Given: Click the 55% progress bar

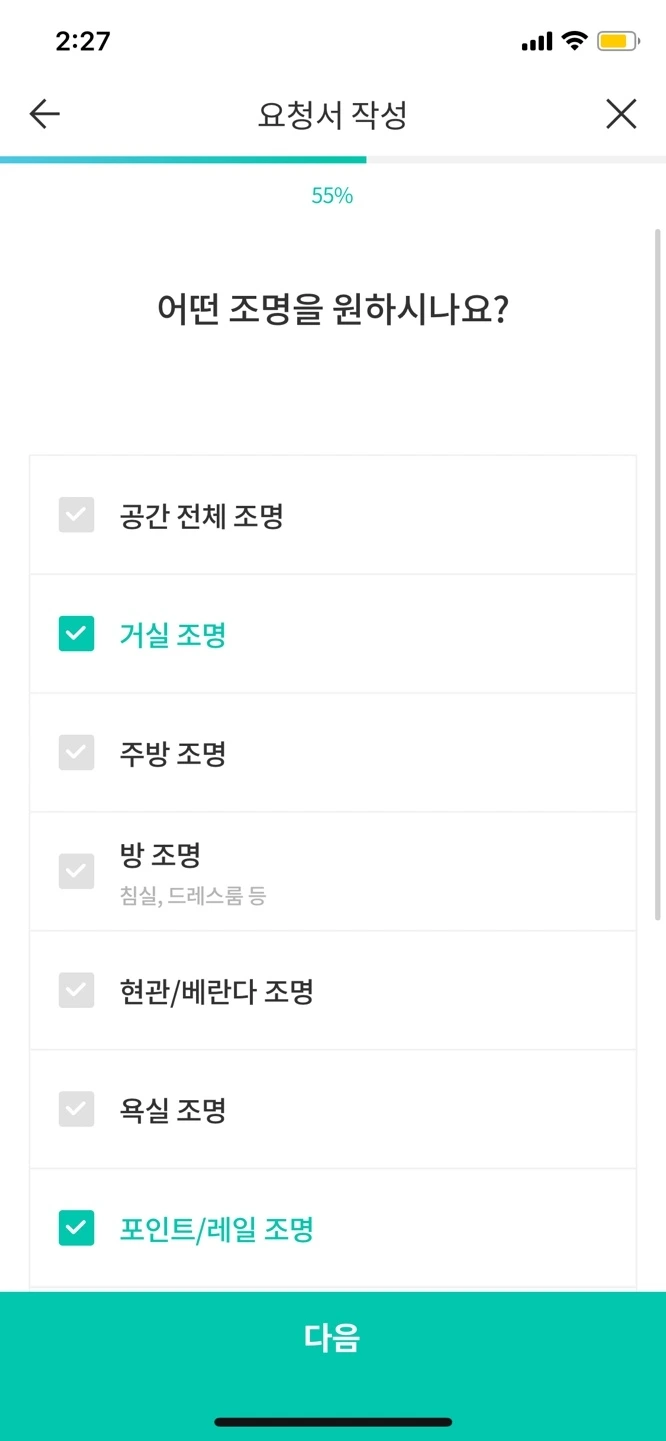Looking at the screenshot, I should [x=333, y=159].
